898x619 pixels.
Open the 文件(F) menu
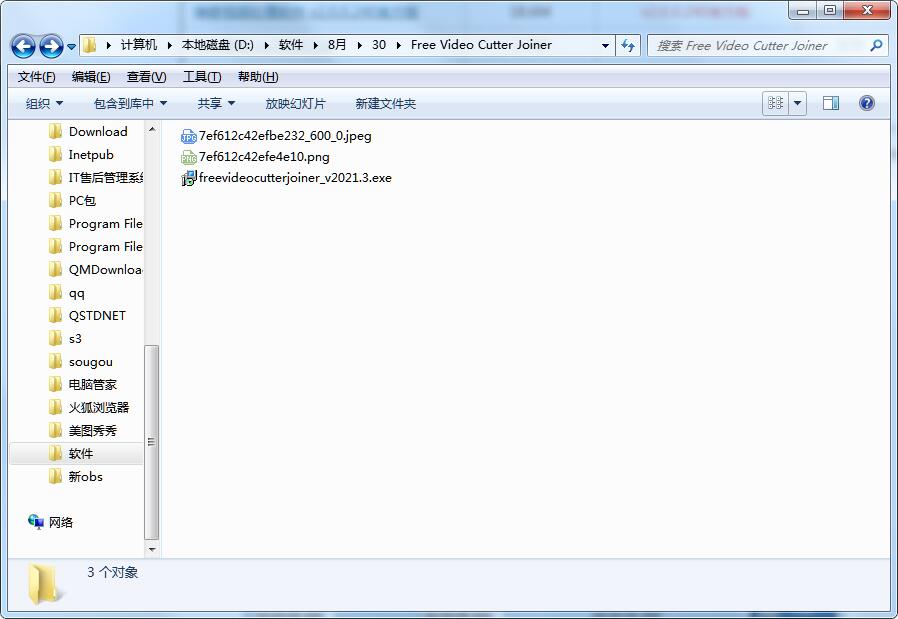click(36, 77)
